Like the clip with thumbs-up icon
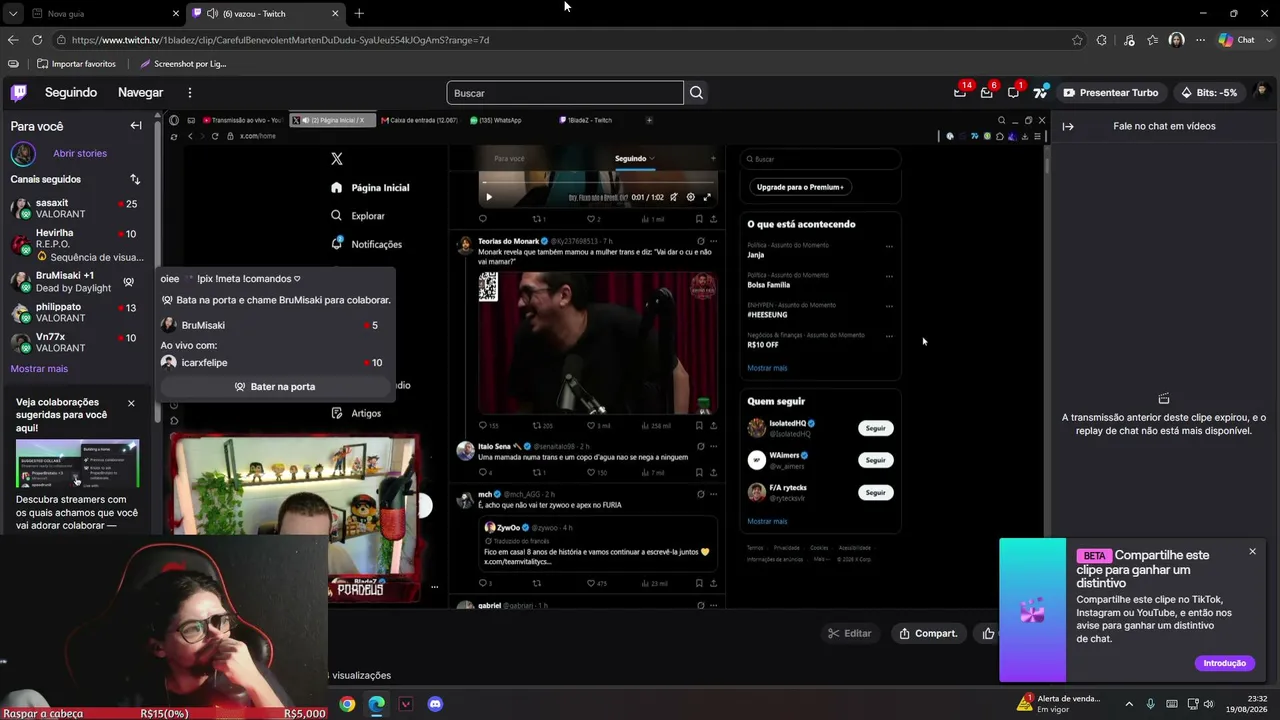 (x=989, y=633)
